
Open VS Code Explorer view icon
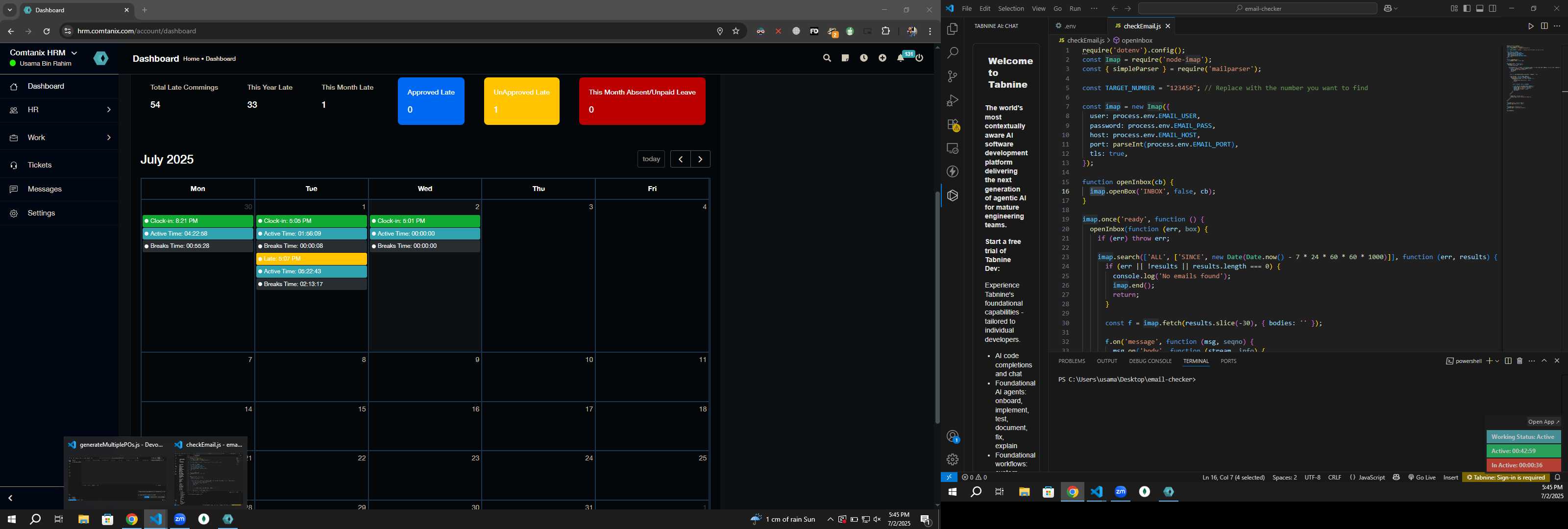tap(952, 29)
